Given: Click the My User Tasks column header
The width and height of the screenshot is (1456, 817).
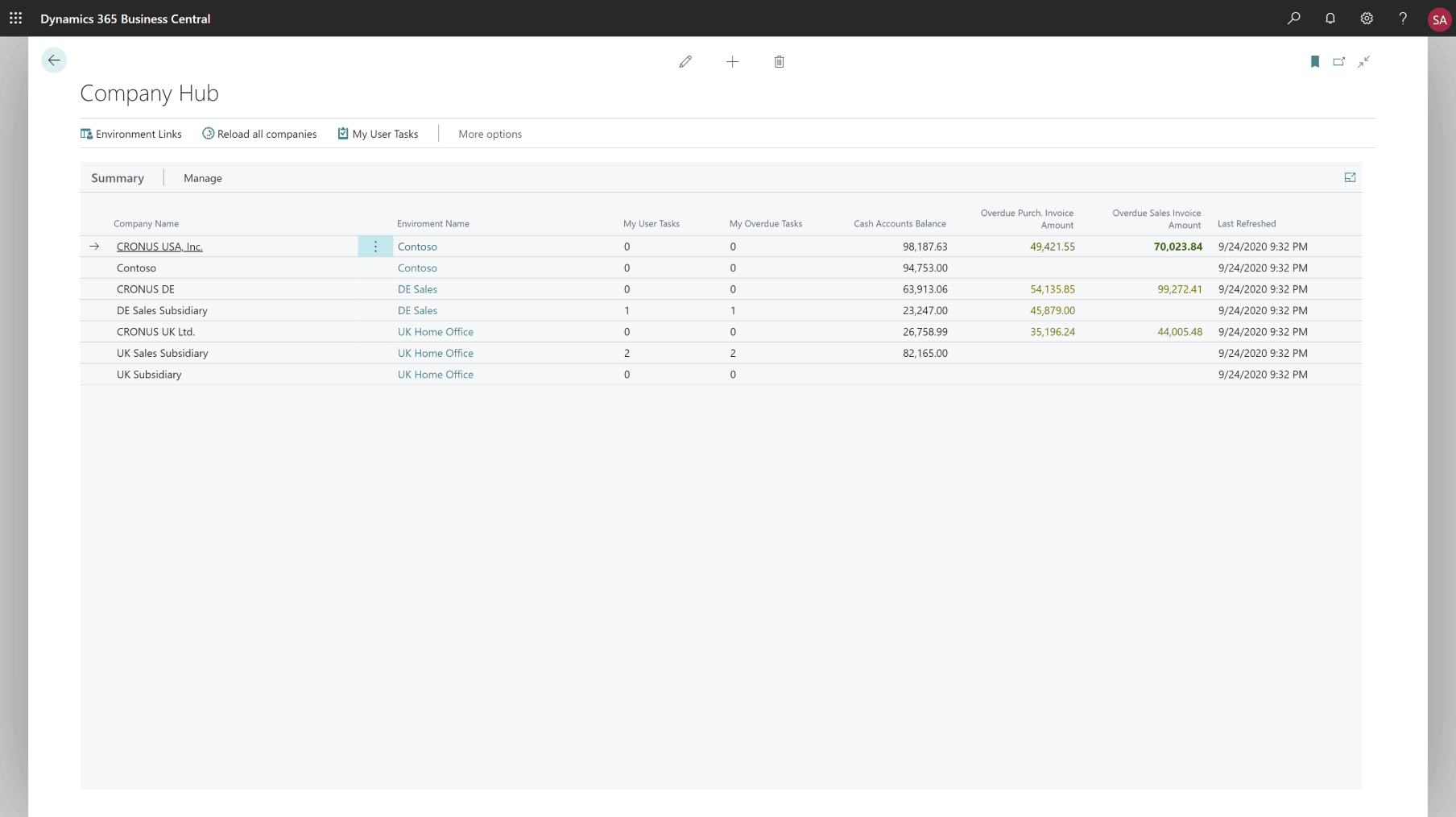Looking at the screenshot, I should click(x=651, y=223).
